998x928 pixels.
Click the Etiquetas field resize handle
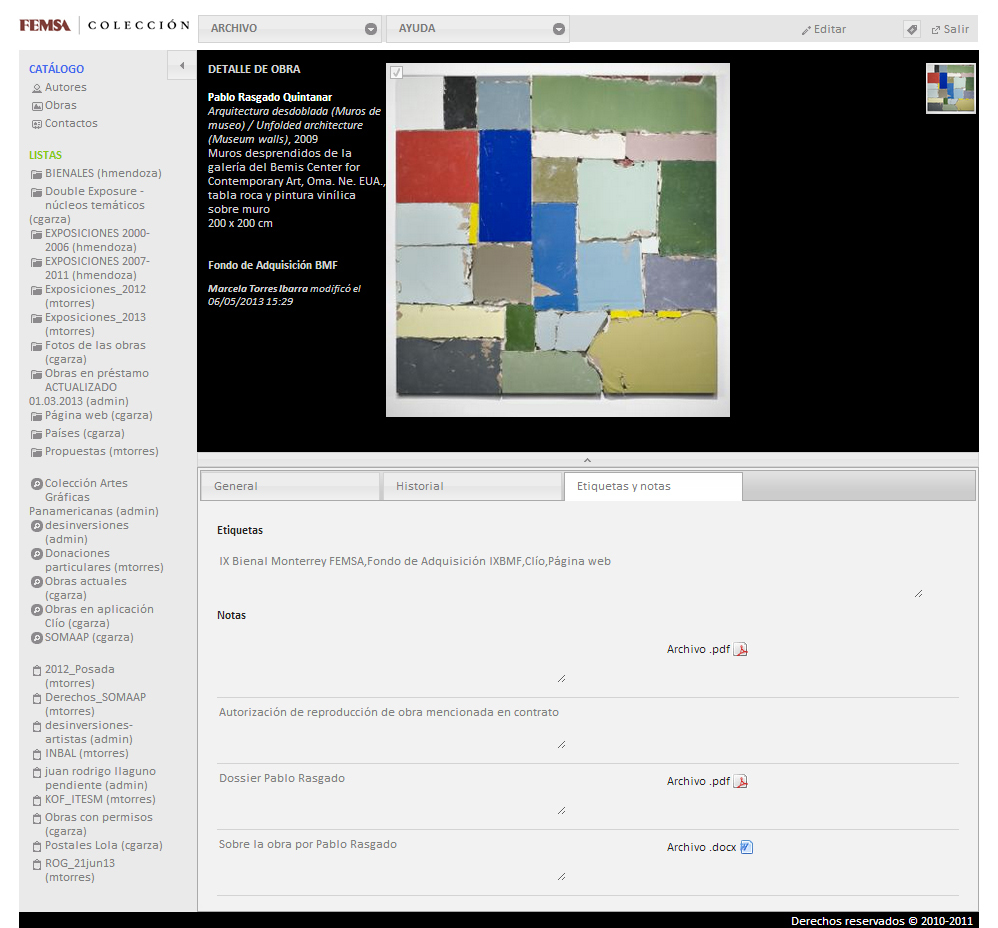tap(918, 594)
